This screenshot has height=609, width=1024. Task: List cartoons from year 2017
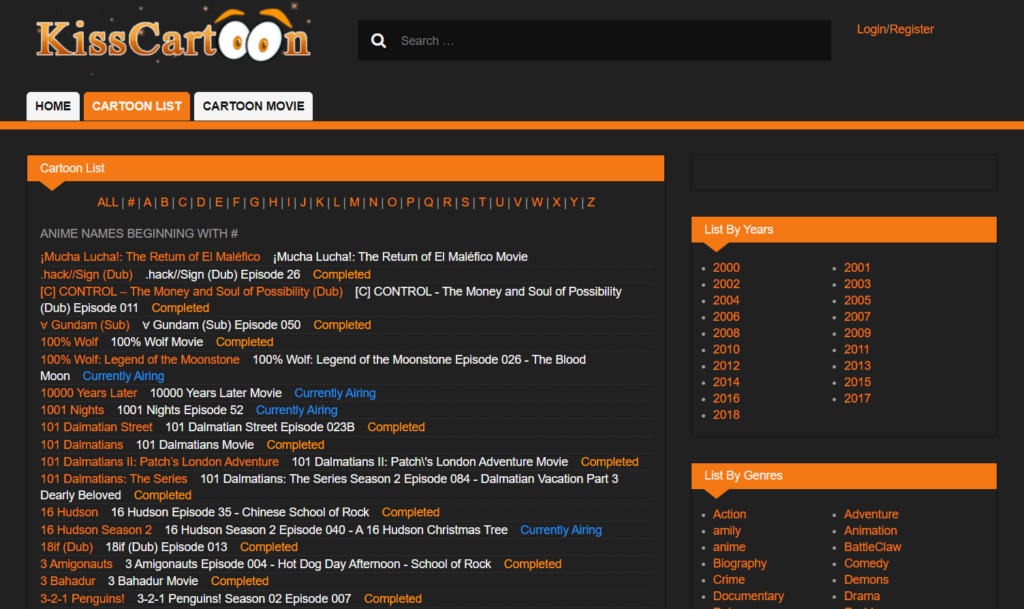click(857, 398)
